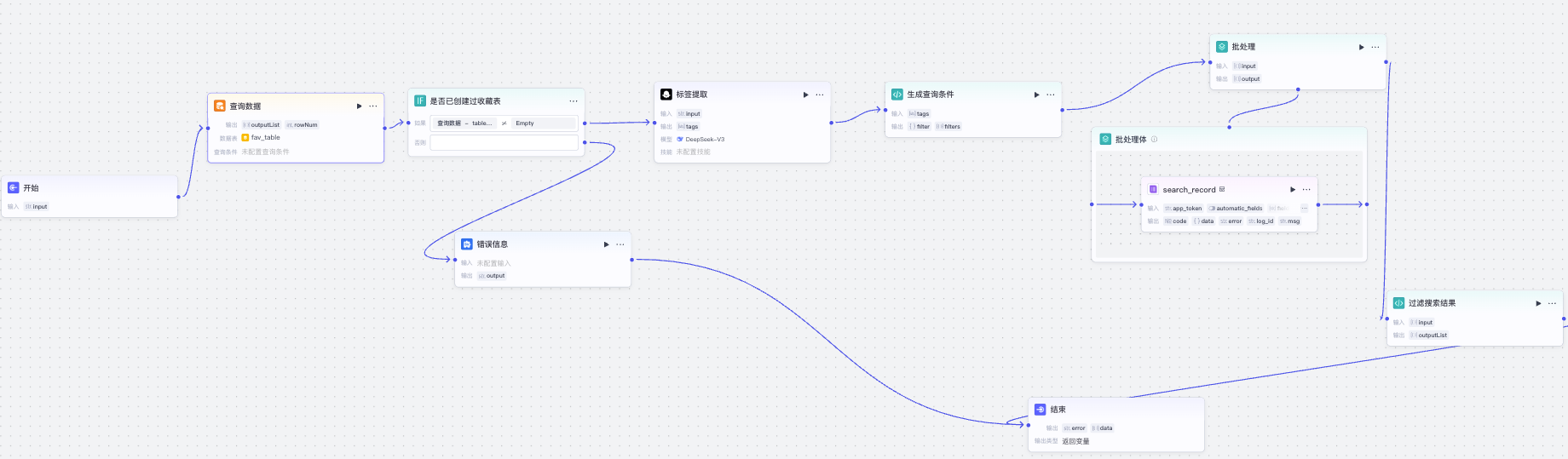Click the output tag in 错误信息 node
The height and width of the screenshot is (459, 1568).
pos(492,275)
